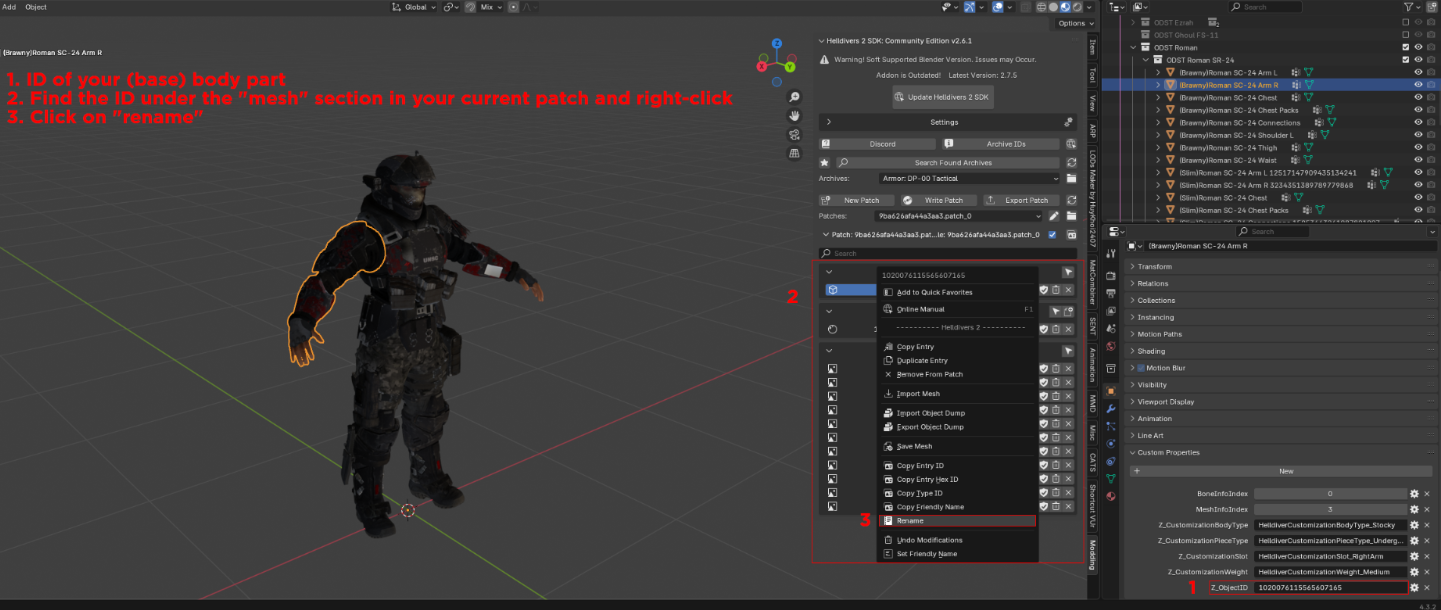Enable the ODST Ghoul FS-11 collection checkbox
This screenshot has height=610, width=1441.
1405,35
